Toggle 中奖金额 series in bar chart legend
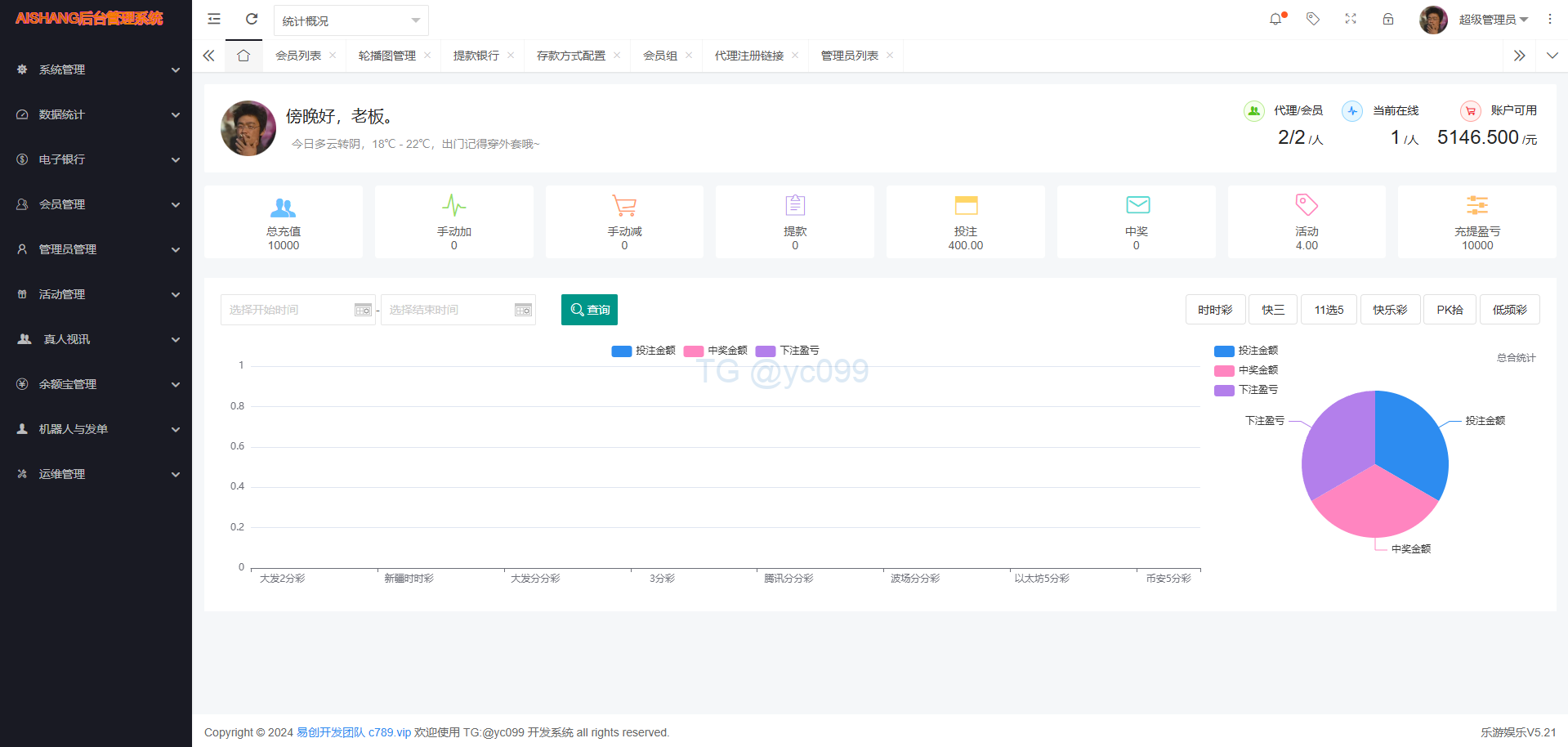Image resolution: width=1568 pixels, height=747 pixels. click(716, 351)
